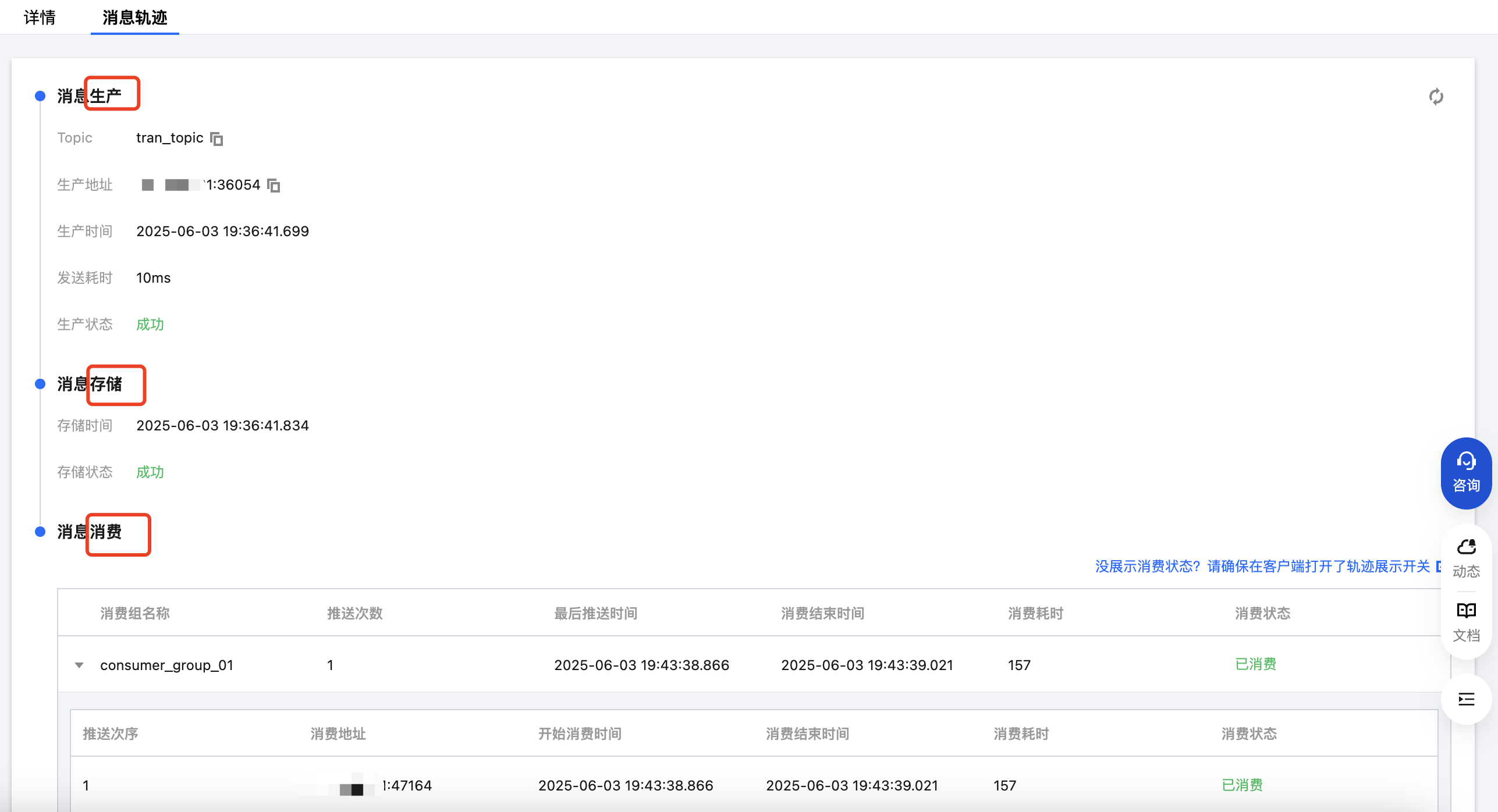Click the 已消费 status in consumer_group_01 row

[x=1255, y=664]
